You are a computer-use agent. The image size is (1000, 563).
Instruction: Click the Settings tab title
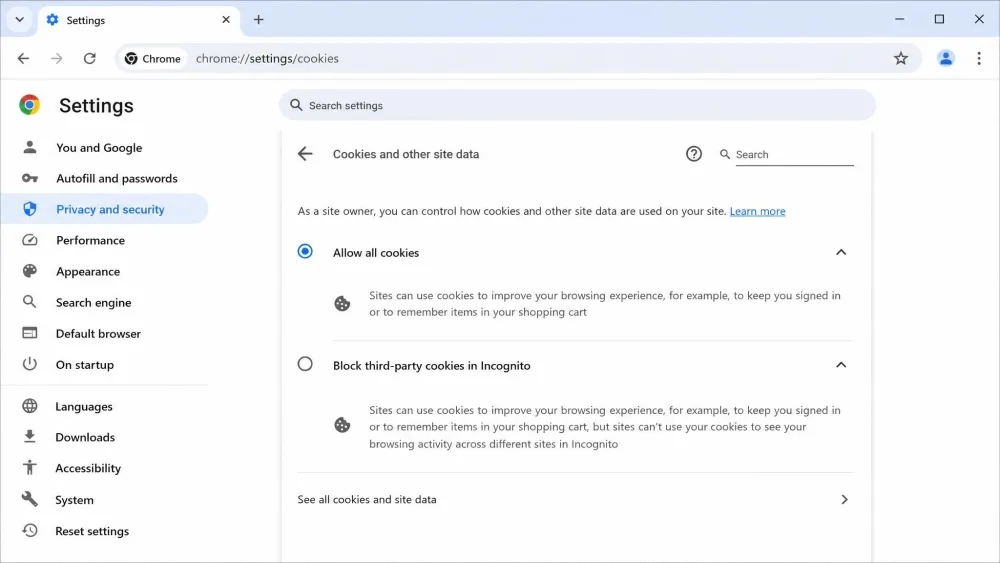click(x=85, y=20)
